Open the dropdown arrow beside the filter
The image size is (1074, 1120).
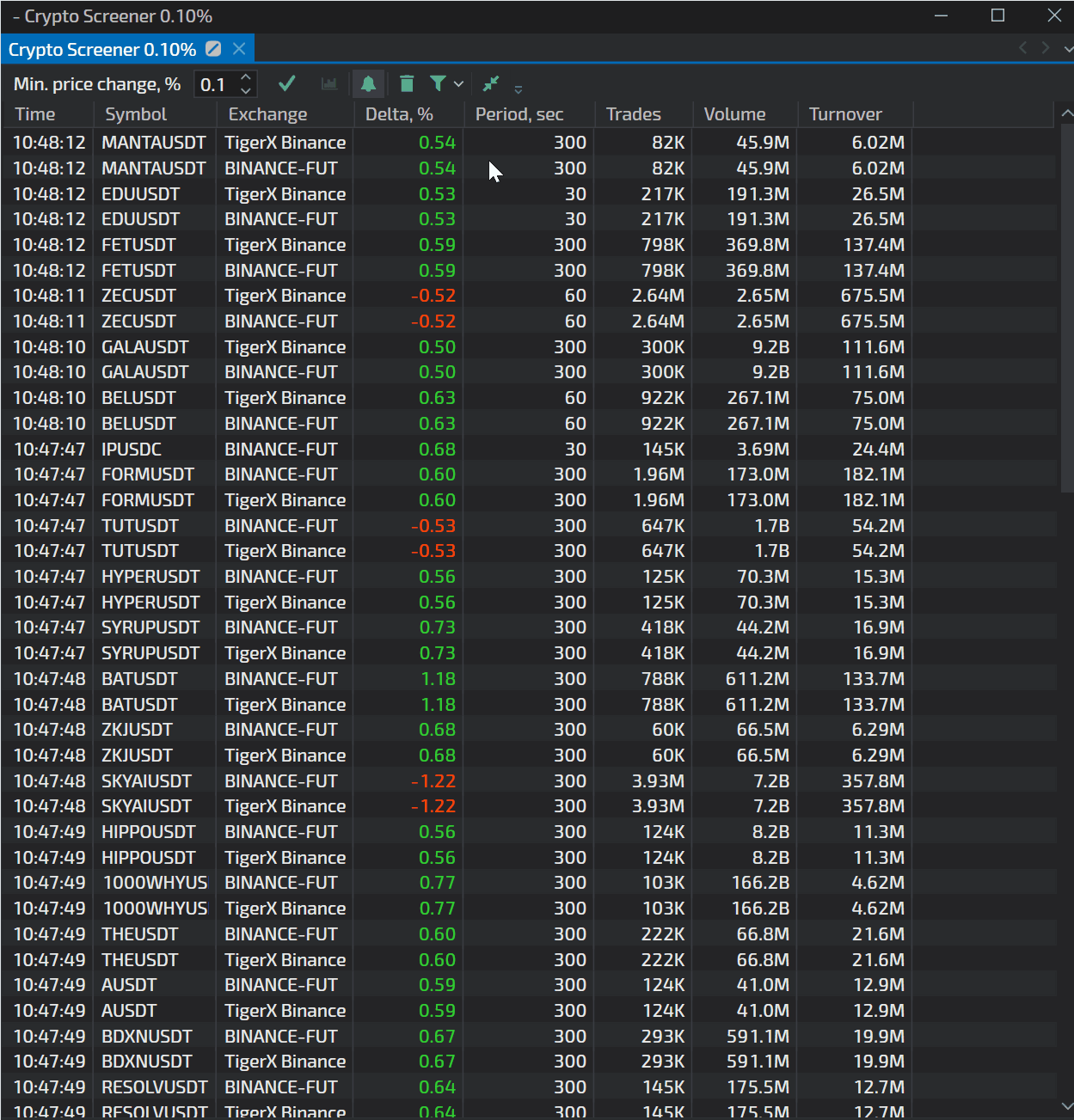(458, 84)
